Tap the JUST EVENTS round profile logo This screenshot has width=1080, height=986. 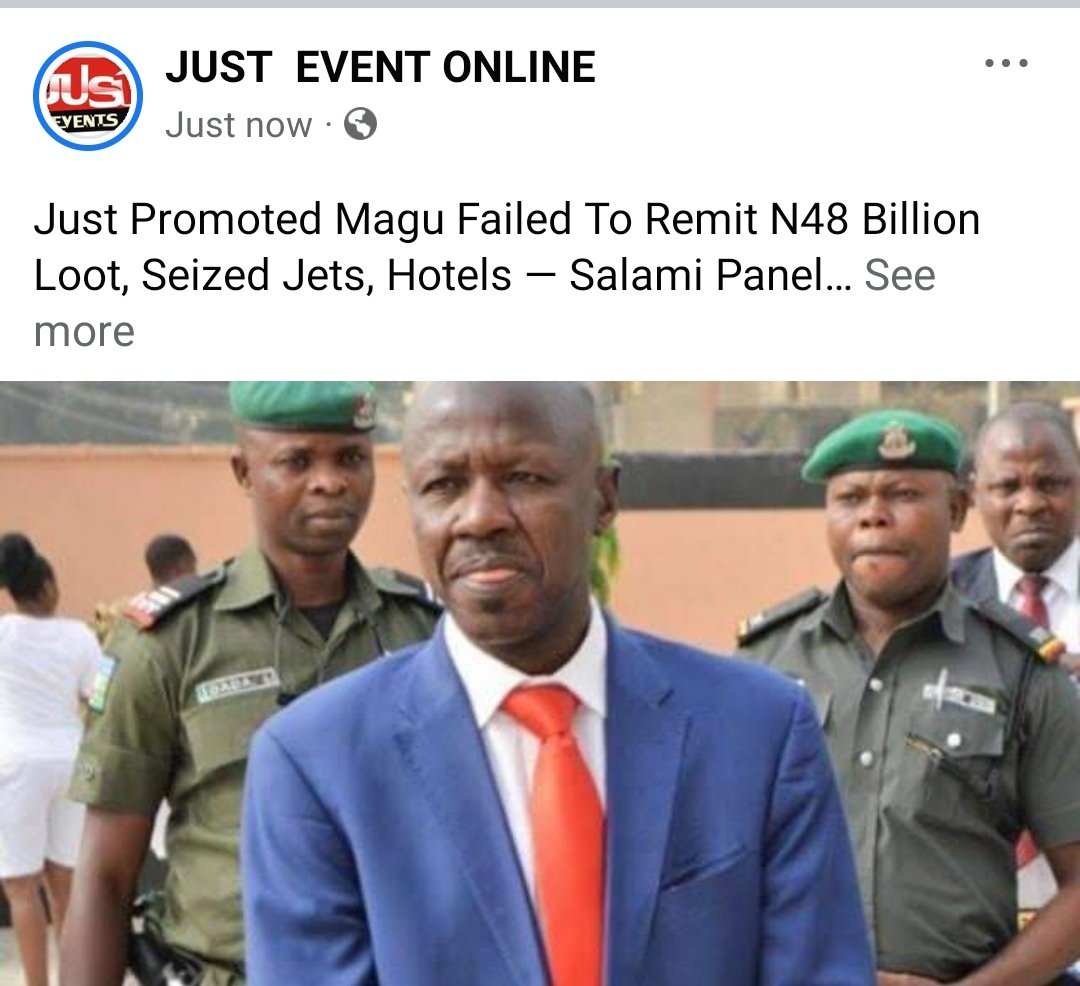coord(88,96)
